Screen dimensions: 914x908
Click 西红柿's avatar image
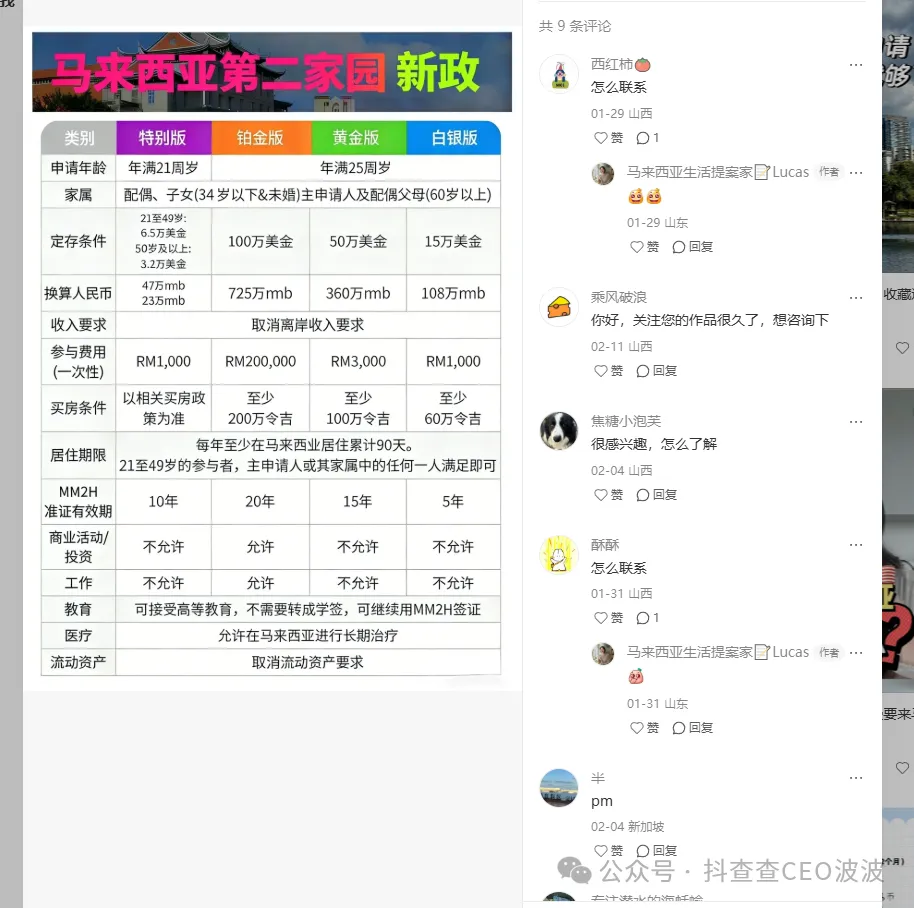pyautogui.click(x=559, y=74)
